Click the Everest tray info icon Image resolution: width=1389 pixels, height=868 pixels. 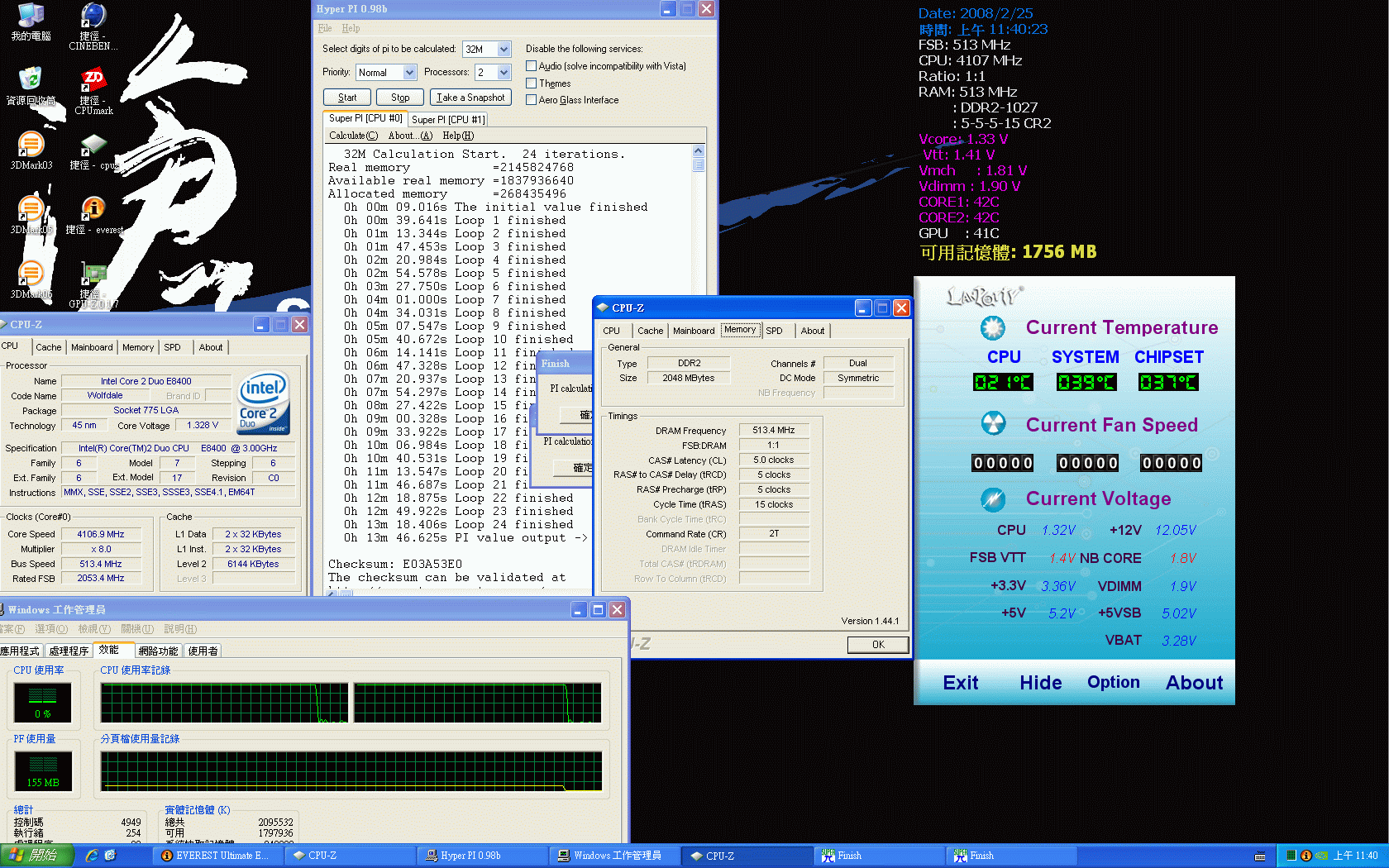pyautogui.click(x=1306, y=856)
